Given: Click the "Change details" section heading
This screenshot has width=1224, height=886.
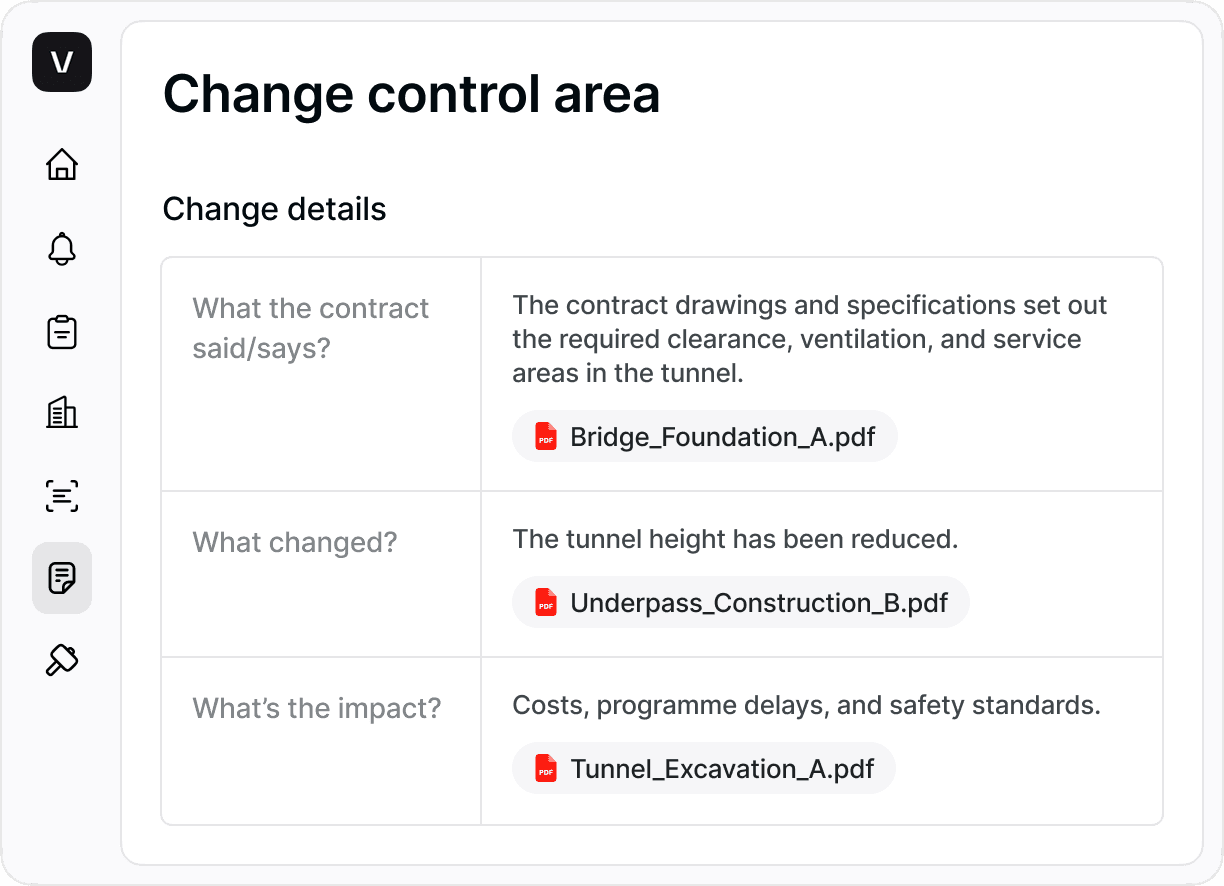Looking at the screenshot, I should coord(274,209).
